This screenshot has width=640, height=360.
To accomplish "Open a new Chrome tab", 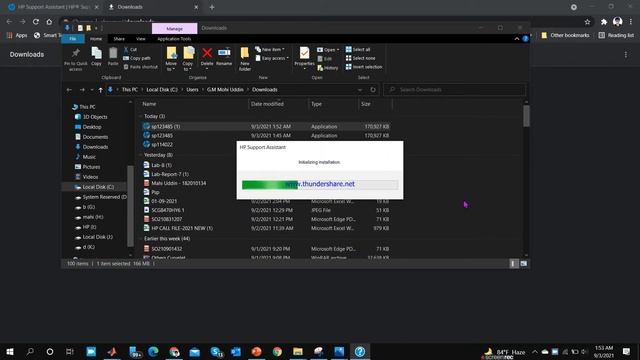I will 212,7.
